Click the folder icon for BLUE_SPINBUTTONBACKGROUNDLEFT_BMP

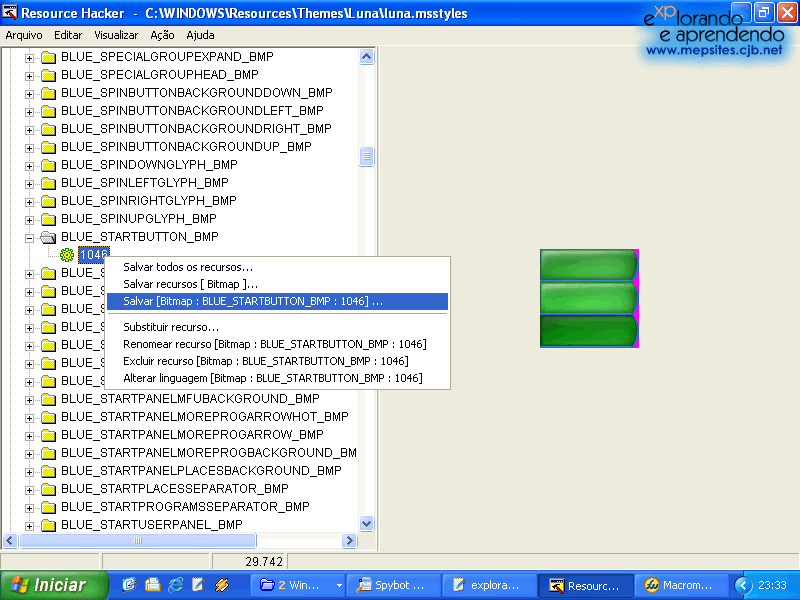click(x=48, y=111)
